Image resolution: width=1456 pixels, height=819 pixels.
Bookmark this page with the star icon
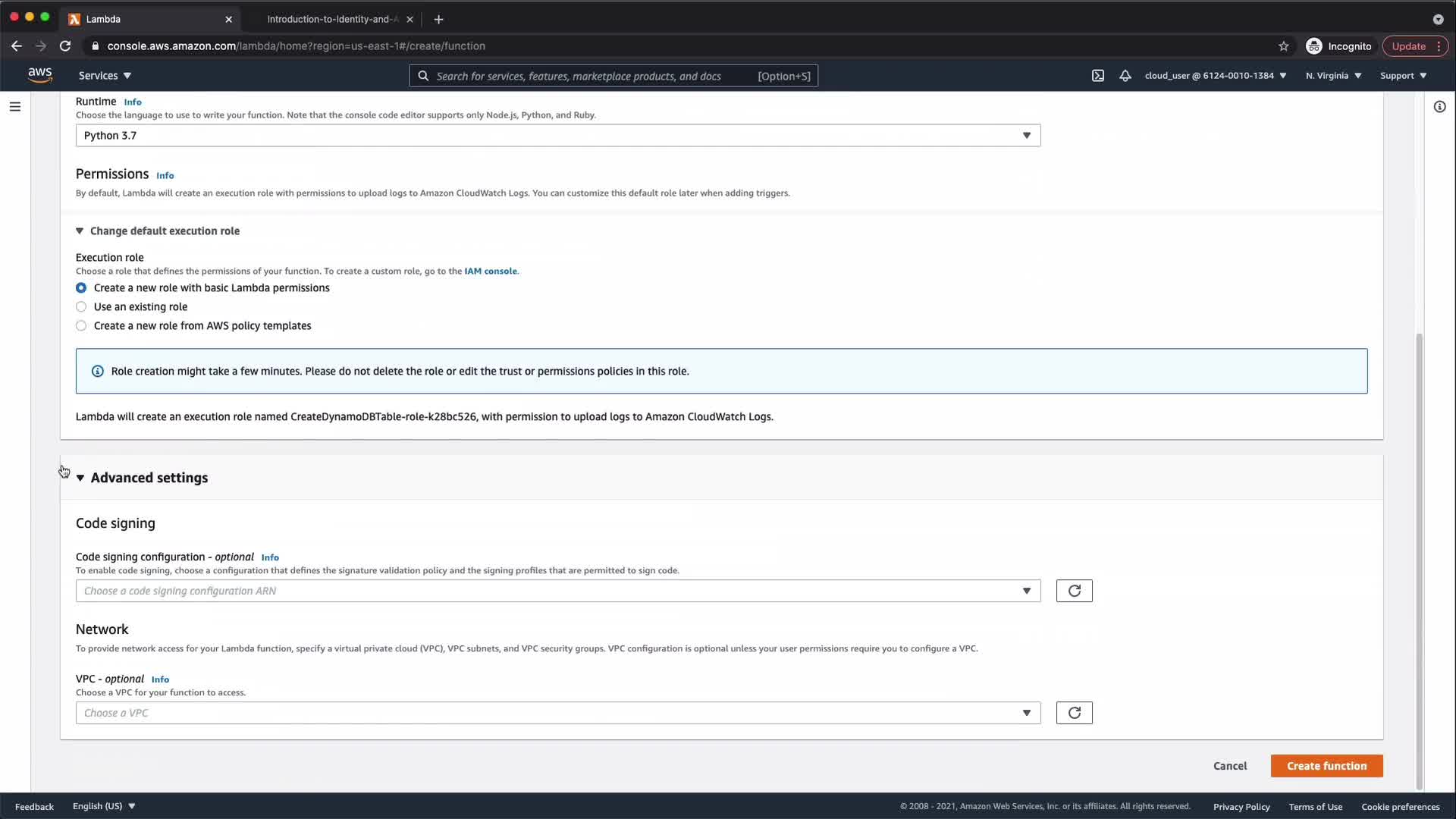1283,46
